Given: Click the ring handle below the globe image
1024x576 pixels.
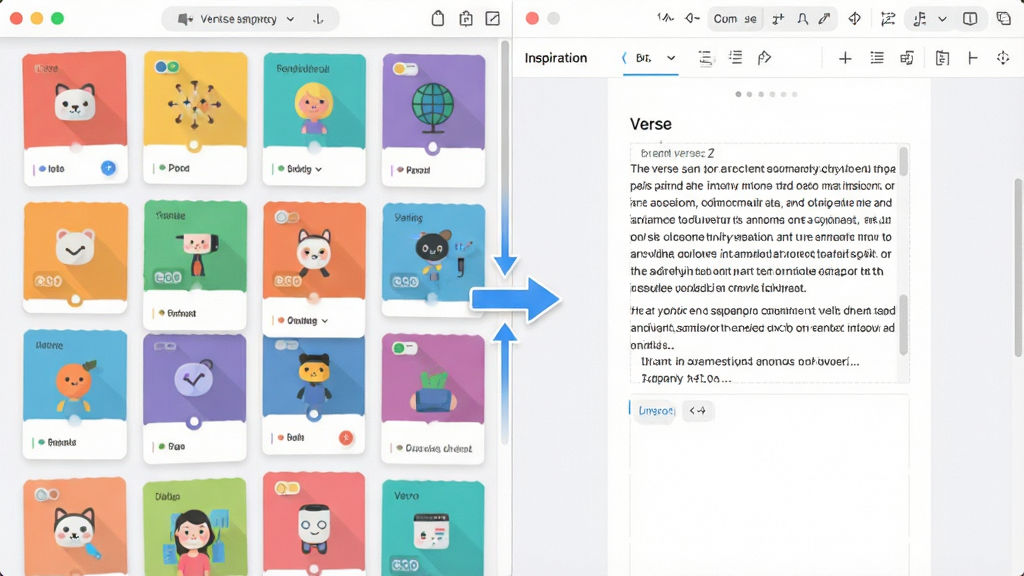Looking at the screenshot, I should click(432, 148).
